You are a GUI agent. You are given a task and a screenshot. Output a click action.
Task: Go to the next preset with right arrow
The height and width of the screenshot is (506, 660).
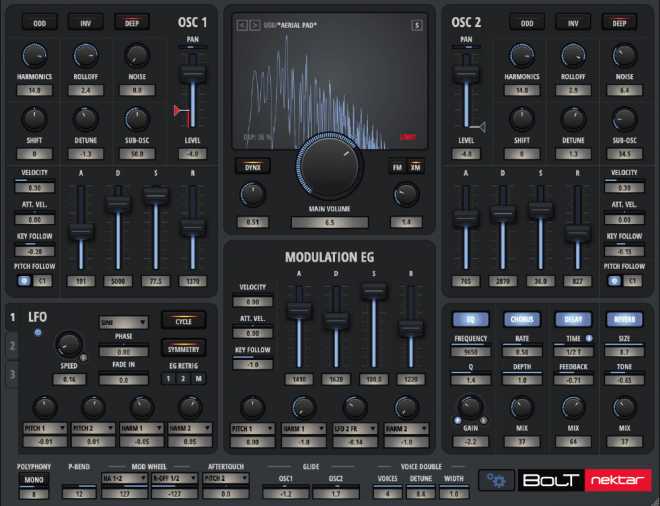(253, 25)
